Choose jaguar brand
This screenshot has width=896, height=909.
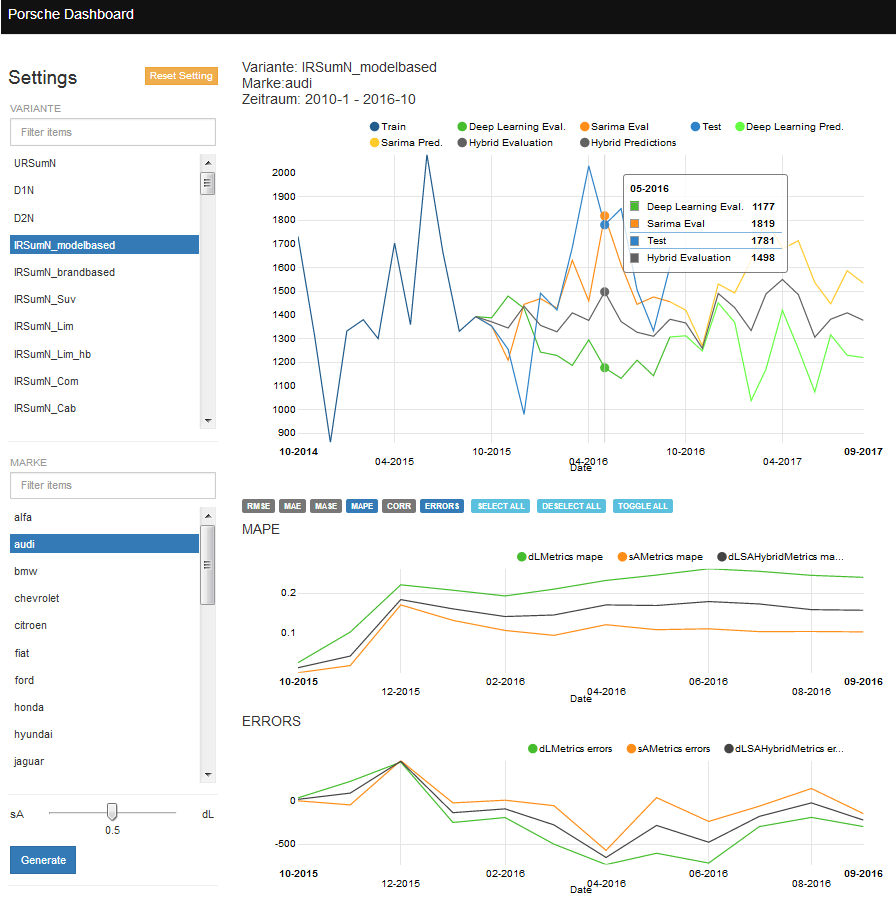(x=104, y=761)
